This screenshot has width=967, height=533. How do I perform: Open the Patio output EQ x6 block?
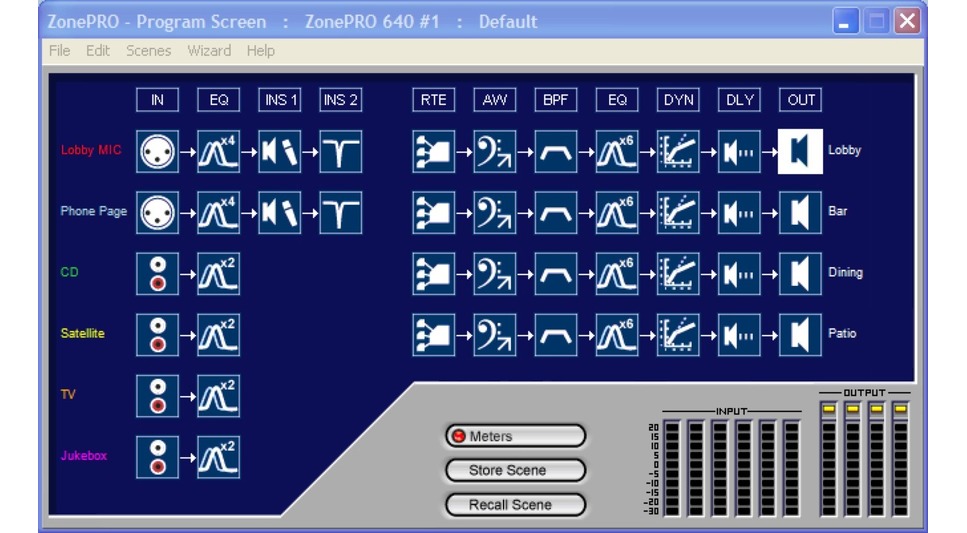coord(617,334)
